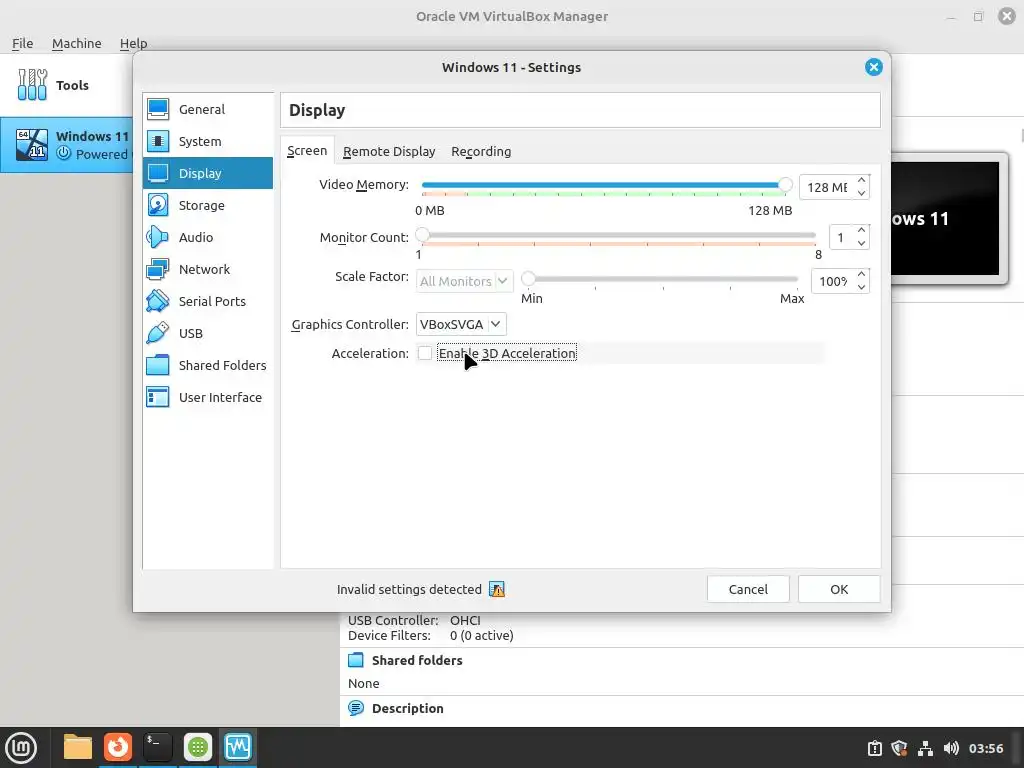Open the Machine menu
Viewport: 1024px width, 768px height.
pyautogui.click(x=76, y=43)
